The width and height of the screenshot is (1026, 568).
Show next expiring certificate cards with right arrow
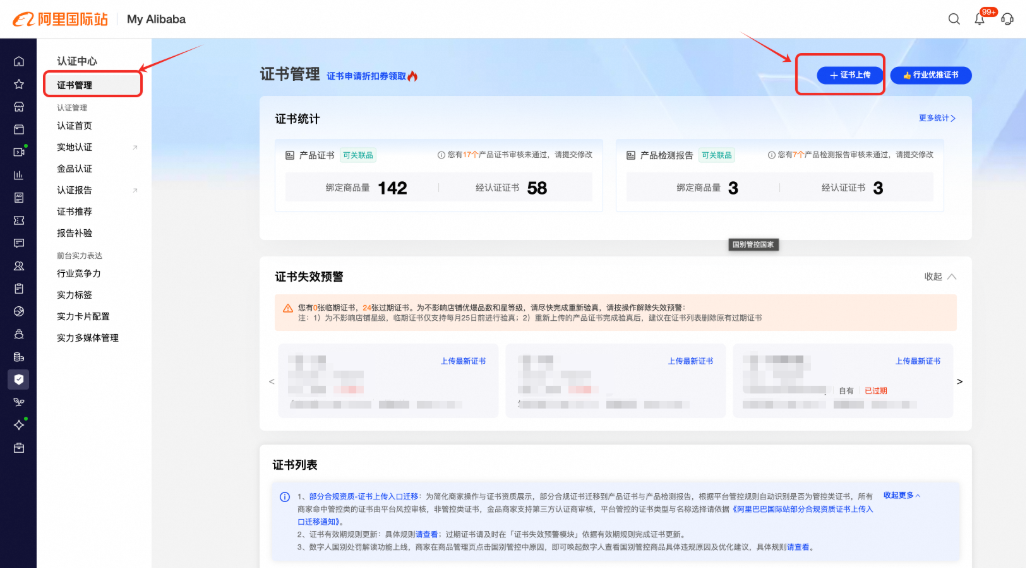click(x=960, y=382)
